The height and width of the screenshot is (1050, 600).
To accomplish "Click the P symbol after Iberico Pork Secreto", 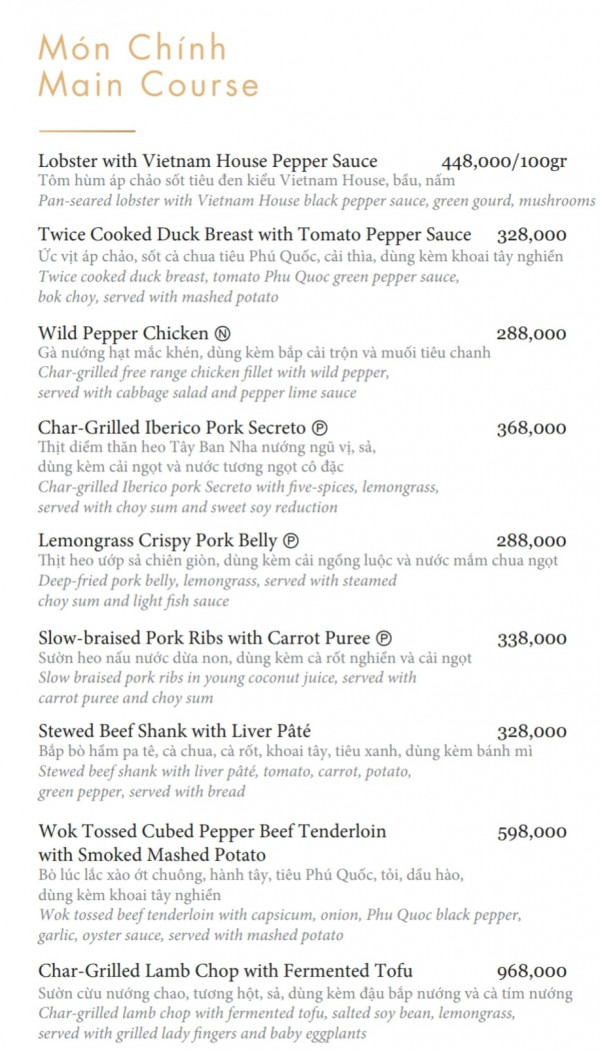I will pyautogui.click(x=320, y=429).
